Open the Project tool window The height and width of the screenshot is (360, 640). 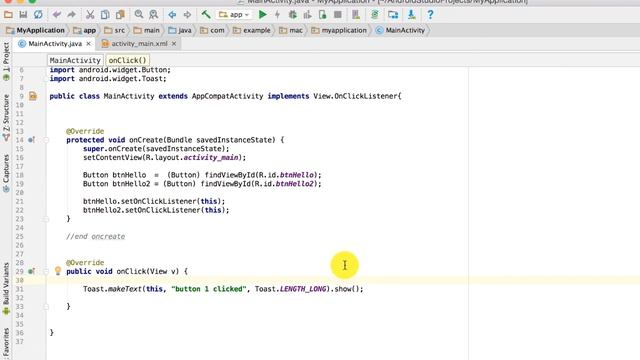pos(6,61)
